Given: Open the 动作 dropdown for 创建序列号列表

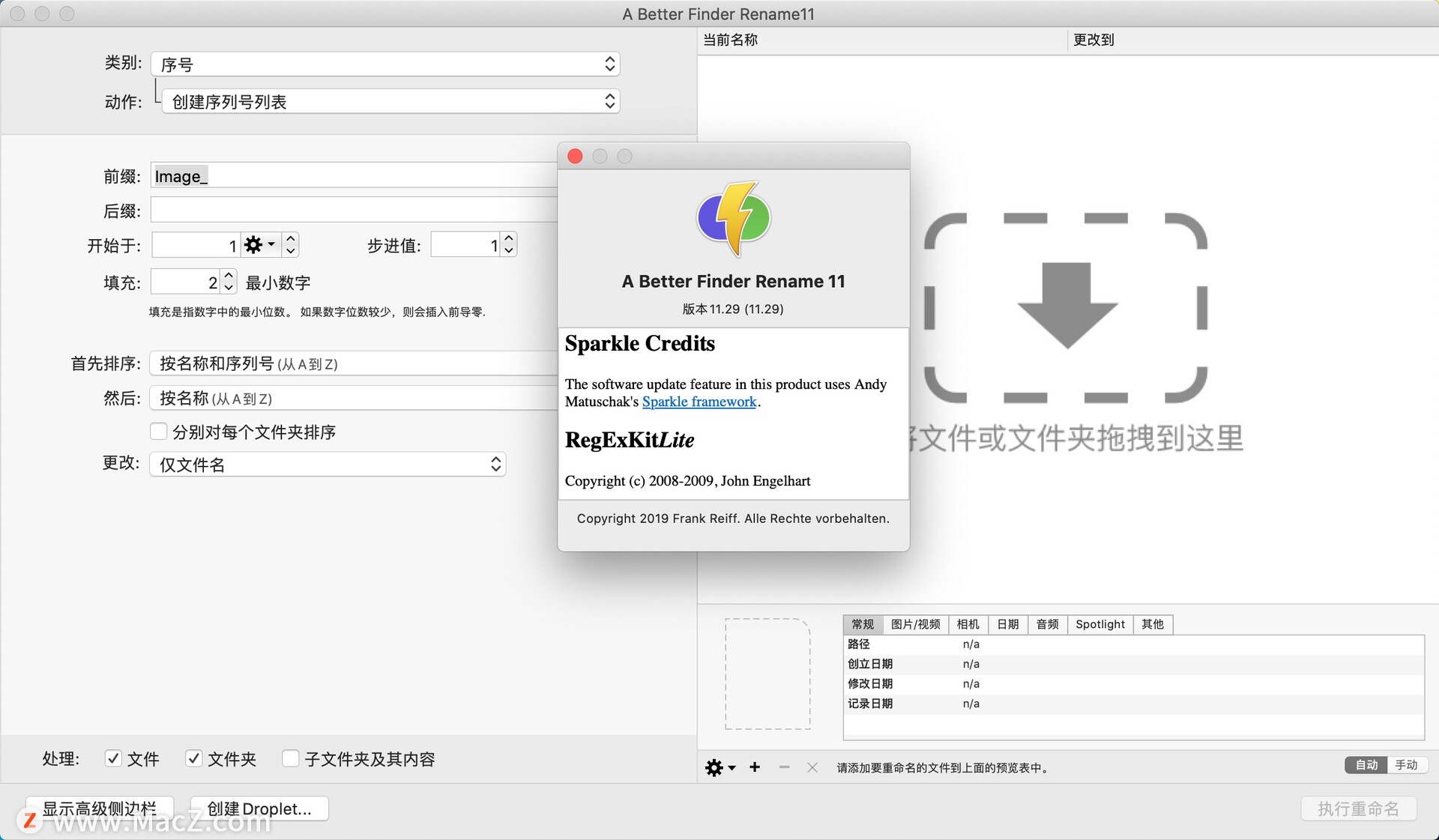Looking at the screenshot, I should click(x=389, y=100).
